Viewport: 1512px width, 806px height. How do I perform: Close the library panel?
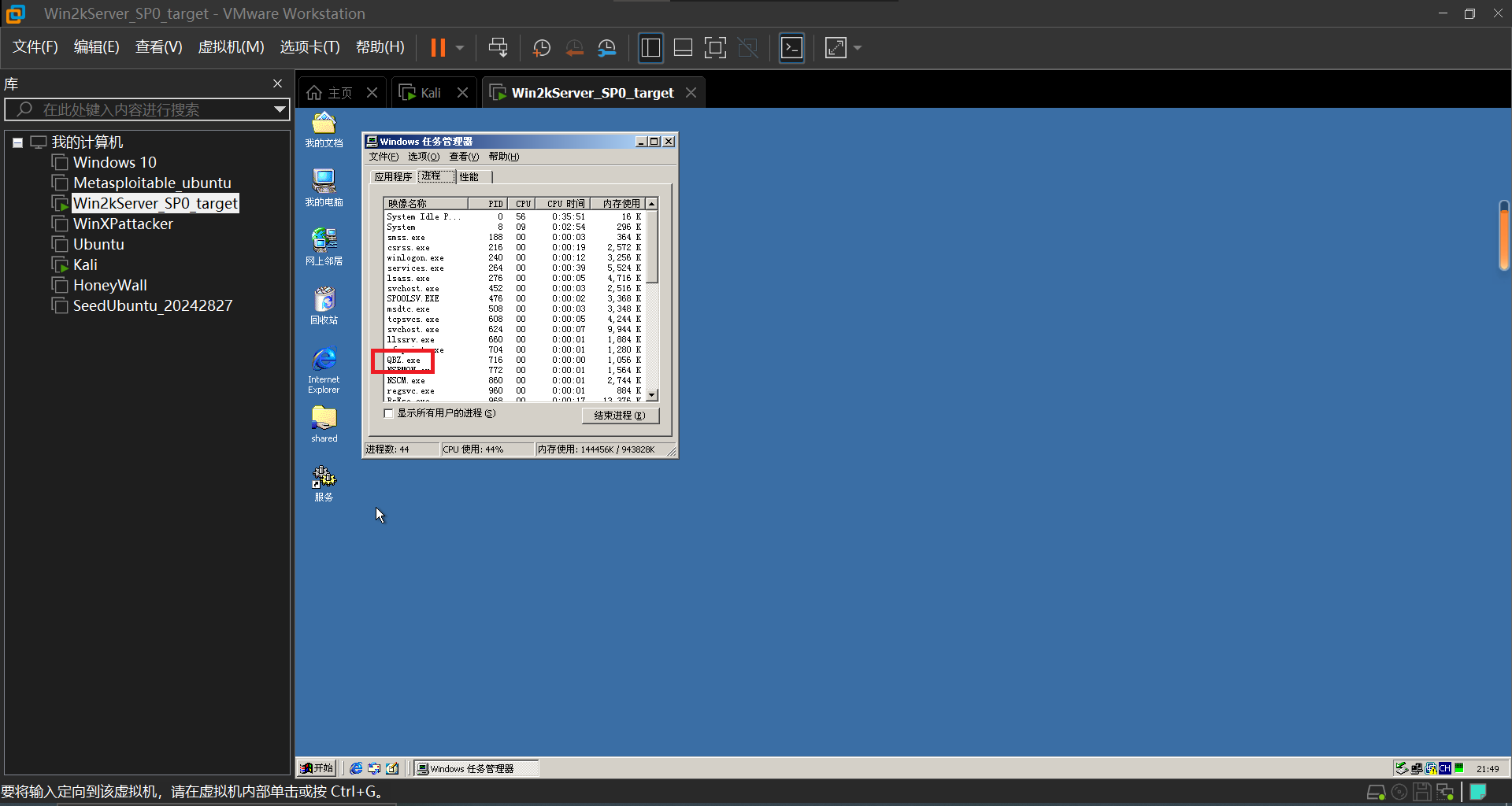tap(277, 83)
